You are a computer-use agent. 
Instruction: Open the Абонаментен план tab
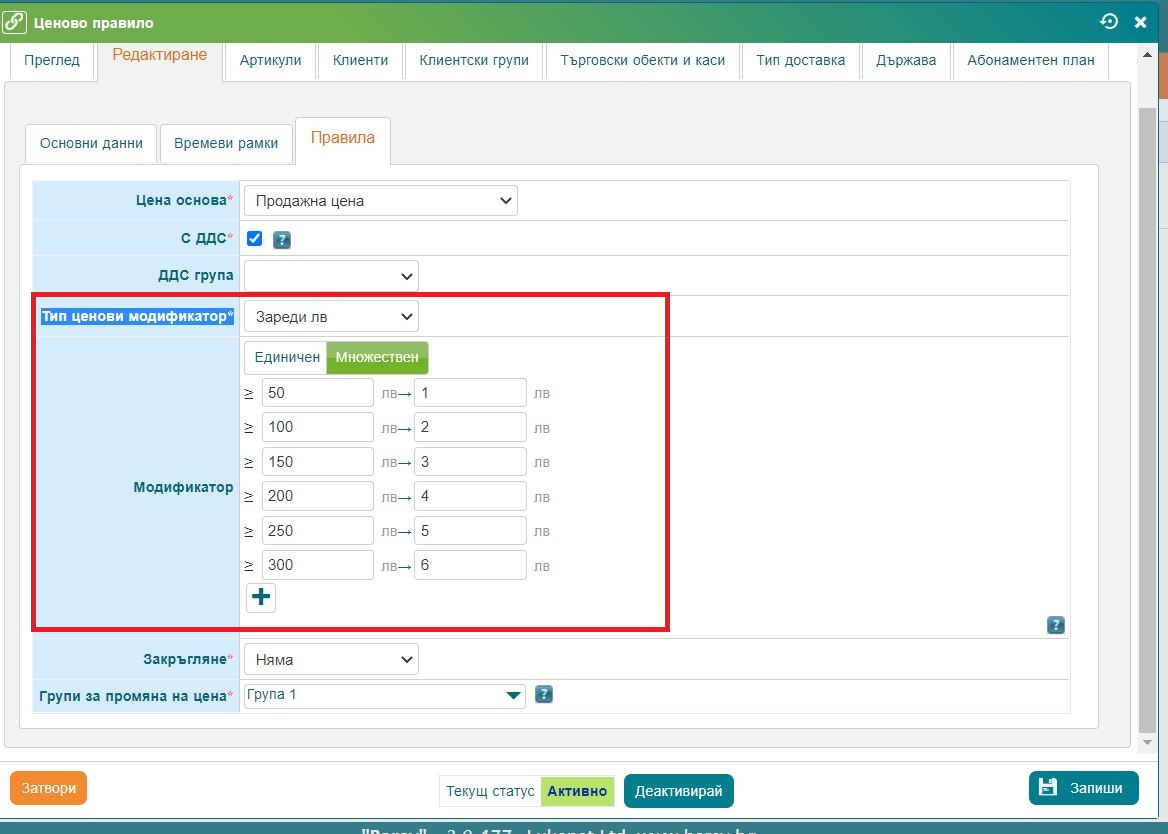1031,60
